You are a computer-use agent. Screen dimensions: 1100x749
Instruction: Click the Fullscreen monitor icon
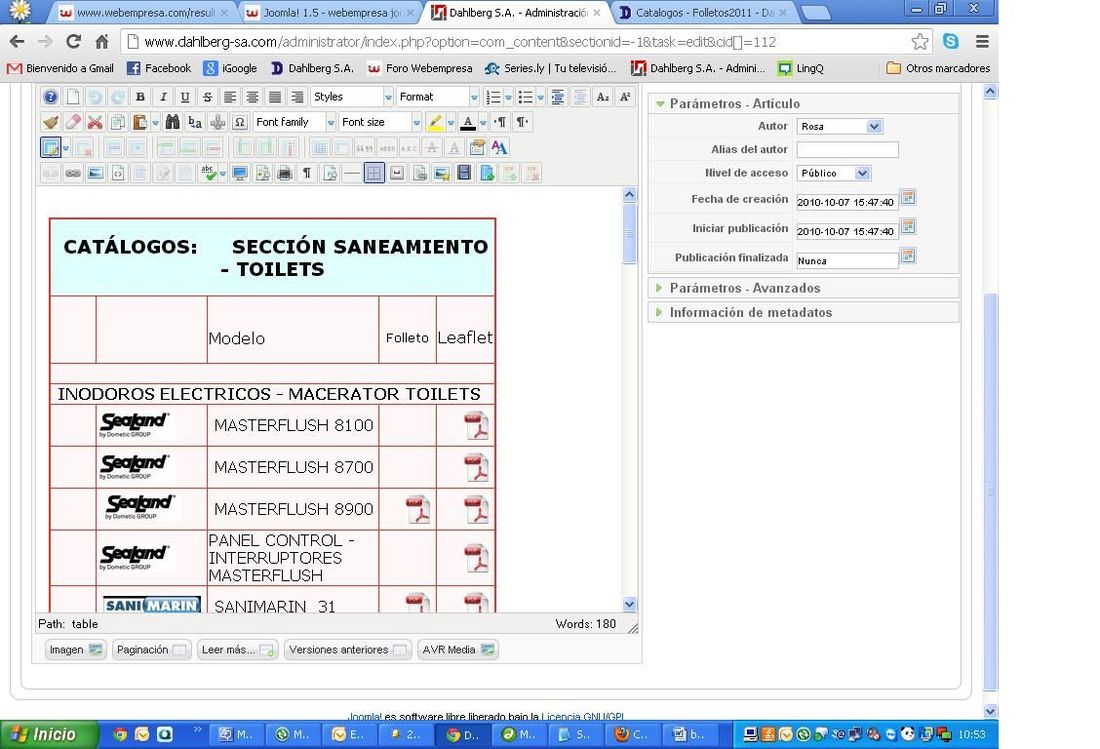[x=240, y=173]
